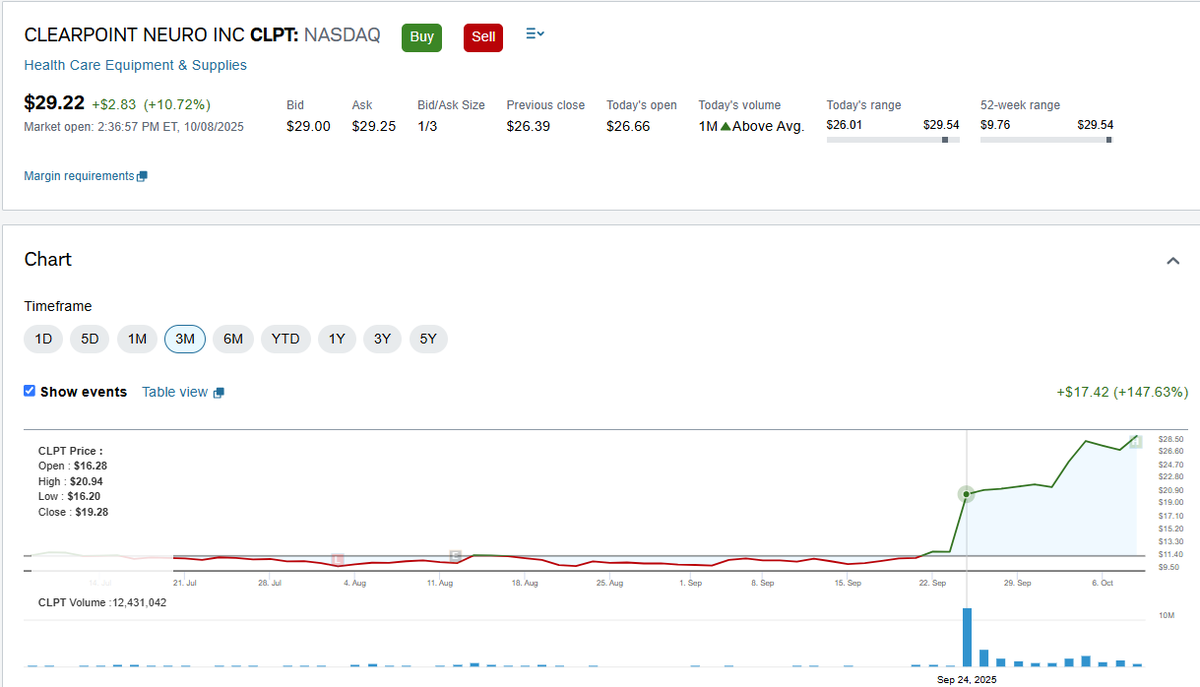1200x687 pixels.
Task: Click the green event marker at chart's right end
Action: tap(1136, 441)
